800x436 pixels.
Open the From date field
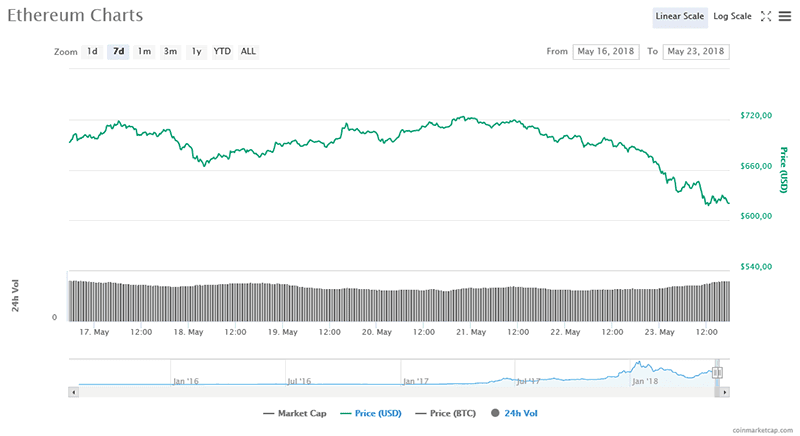tap(605, 51)
